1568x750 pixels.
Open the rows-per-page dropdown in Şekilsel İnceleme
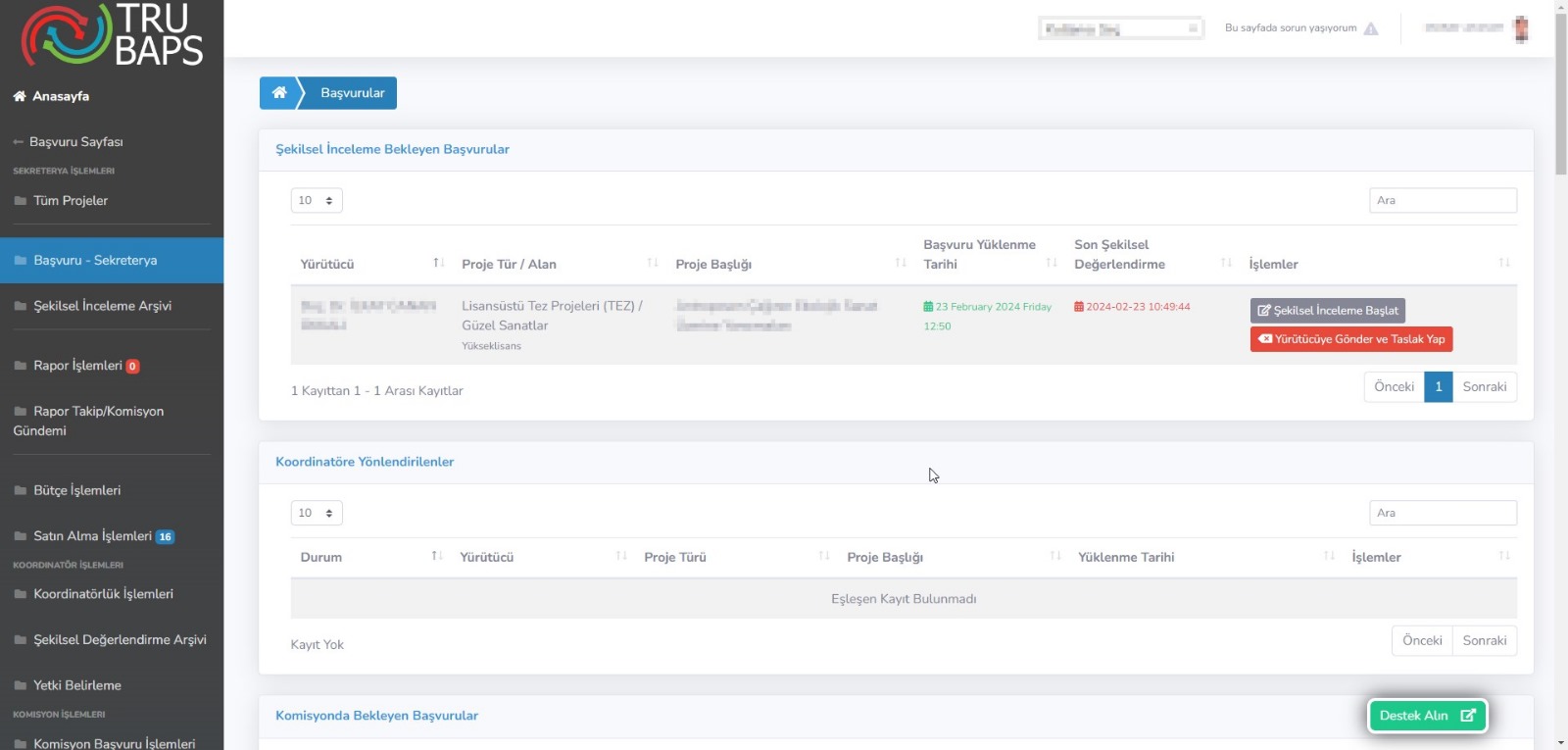pos(317,200)
